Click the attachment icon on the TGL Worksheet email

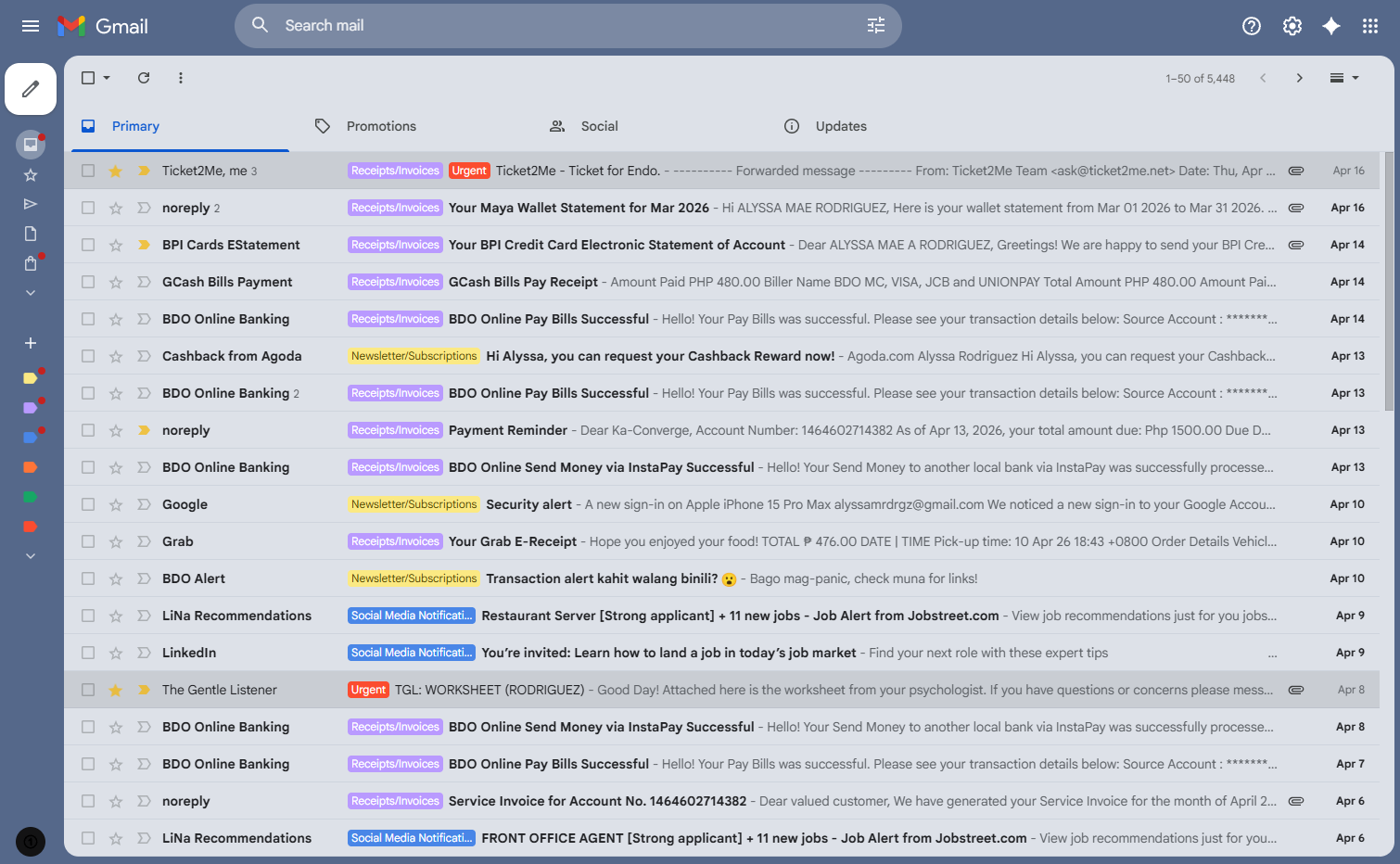[1296, 690]
